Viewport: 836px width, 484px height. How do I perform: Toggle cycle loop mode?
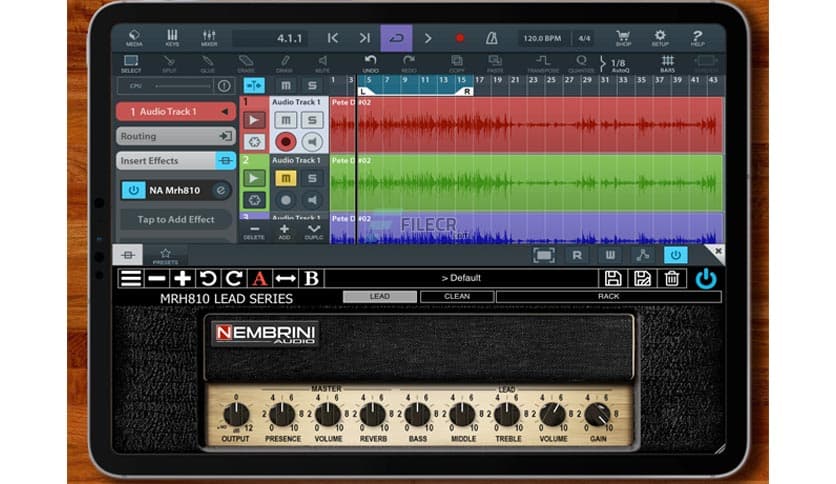coord(396,38)
